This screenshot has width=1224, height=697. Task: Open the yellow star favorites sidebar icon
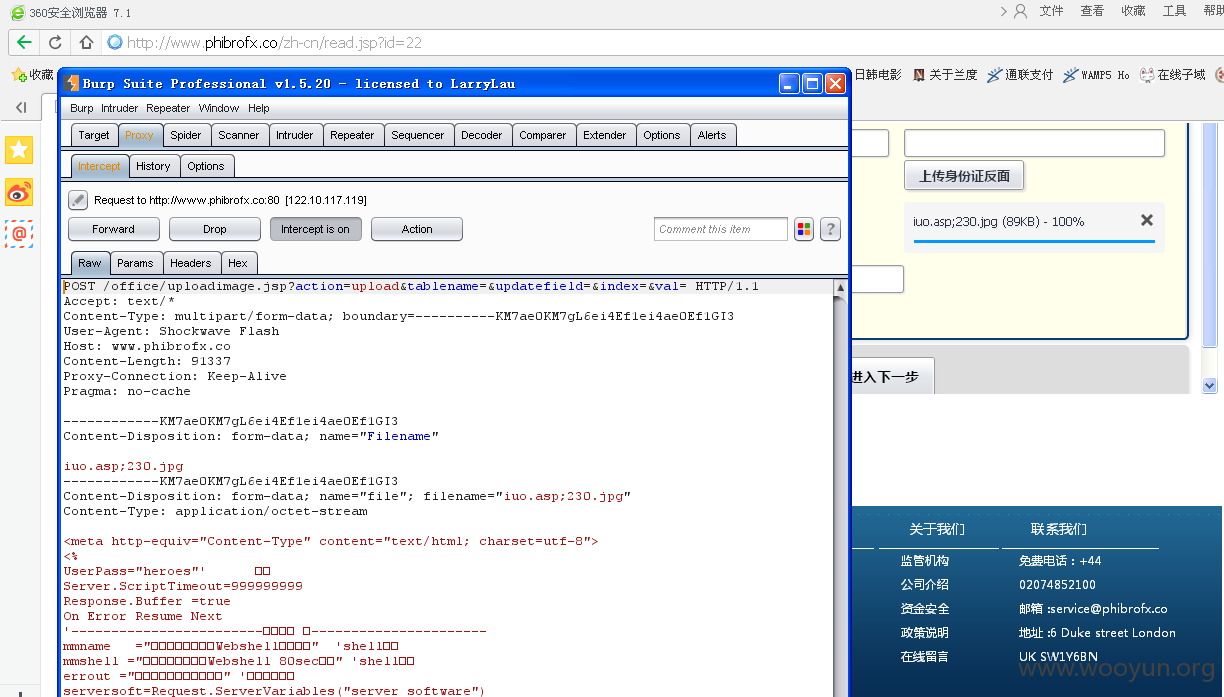tap(19, 150)
